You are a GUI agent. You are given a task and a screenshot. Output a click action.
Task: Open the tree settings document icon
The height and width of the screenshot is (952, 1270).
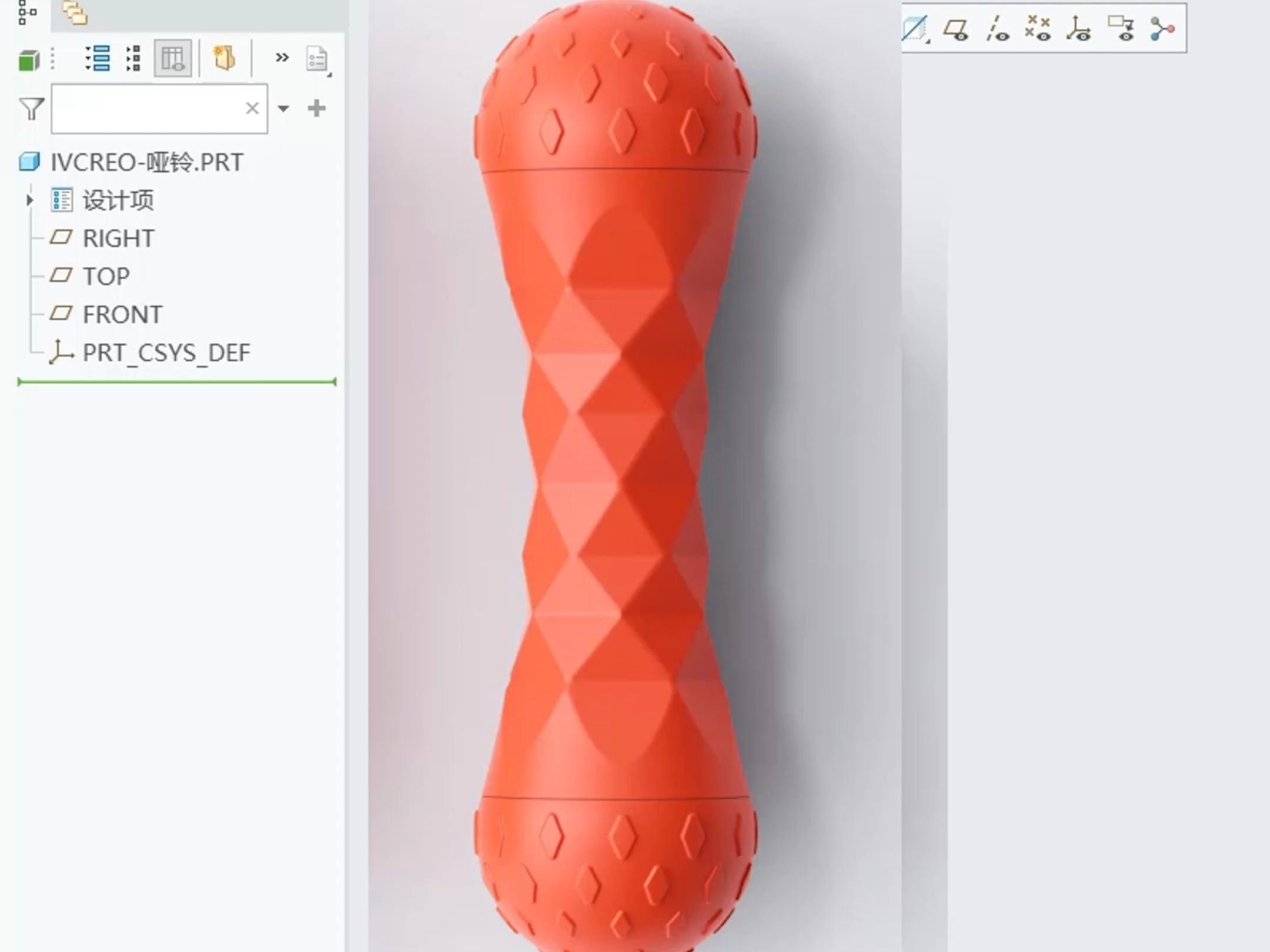pos(317,59)
